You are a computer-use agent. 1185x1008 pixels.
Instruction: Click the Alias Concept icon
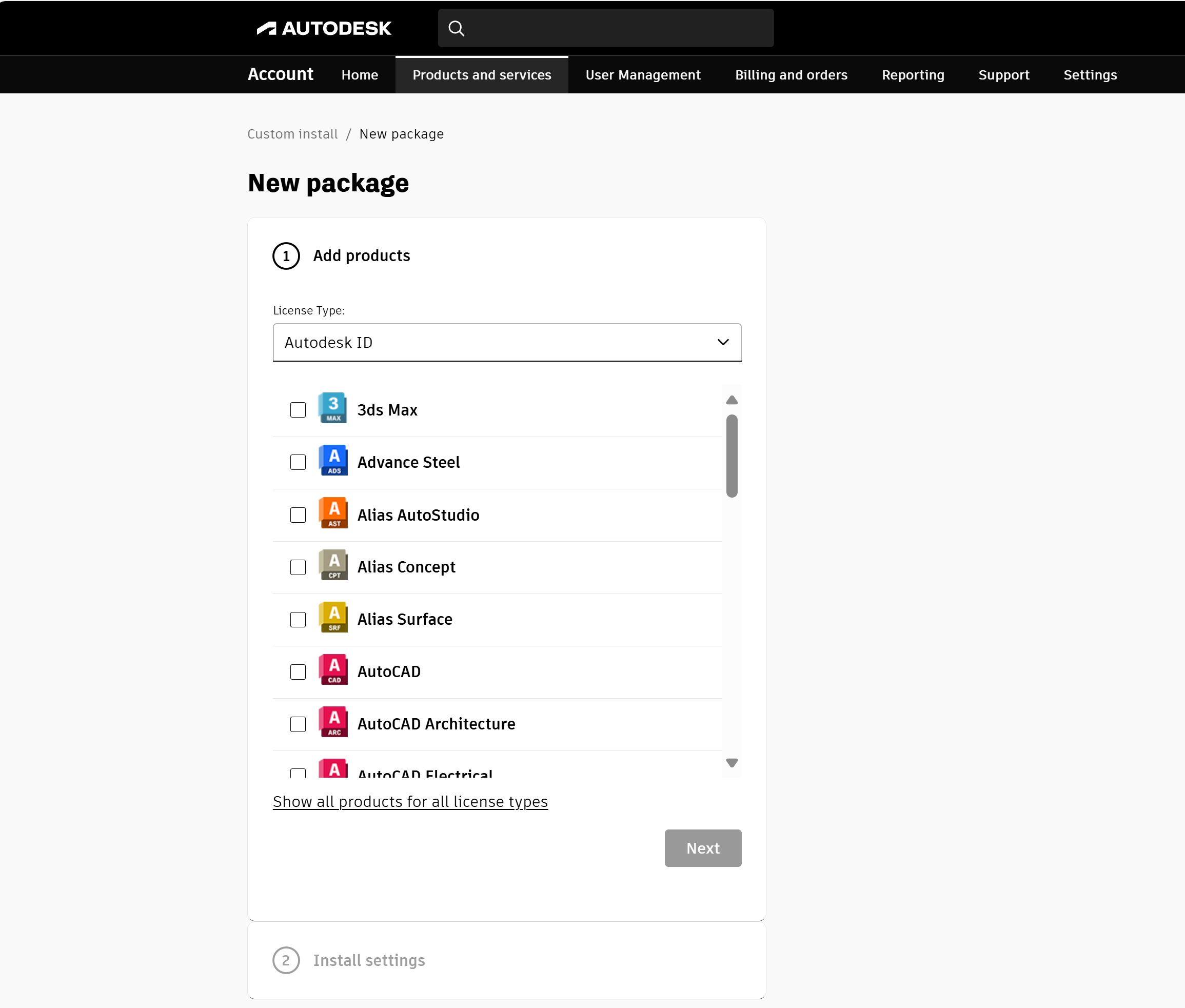pos(333,565)
